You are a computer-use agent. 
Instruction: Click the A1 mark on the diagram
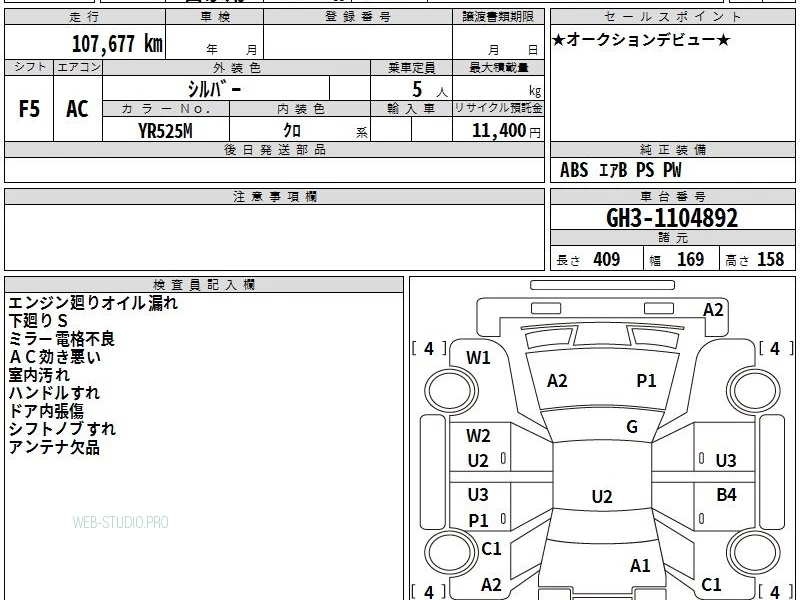pos(640,566)
